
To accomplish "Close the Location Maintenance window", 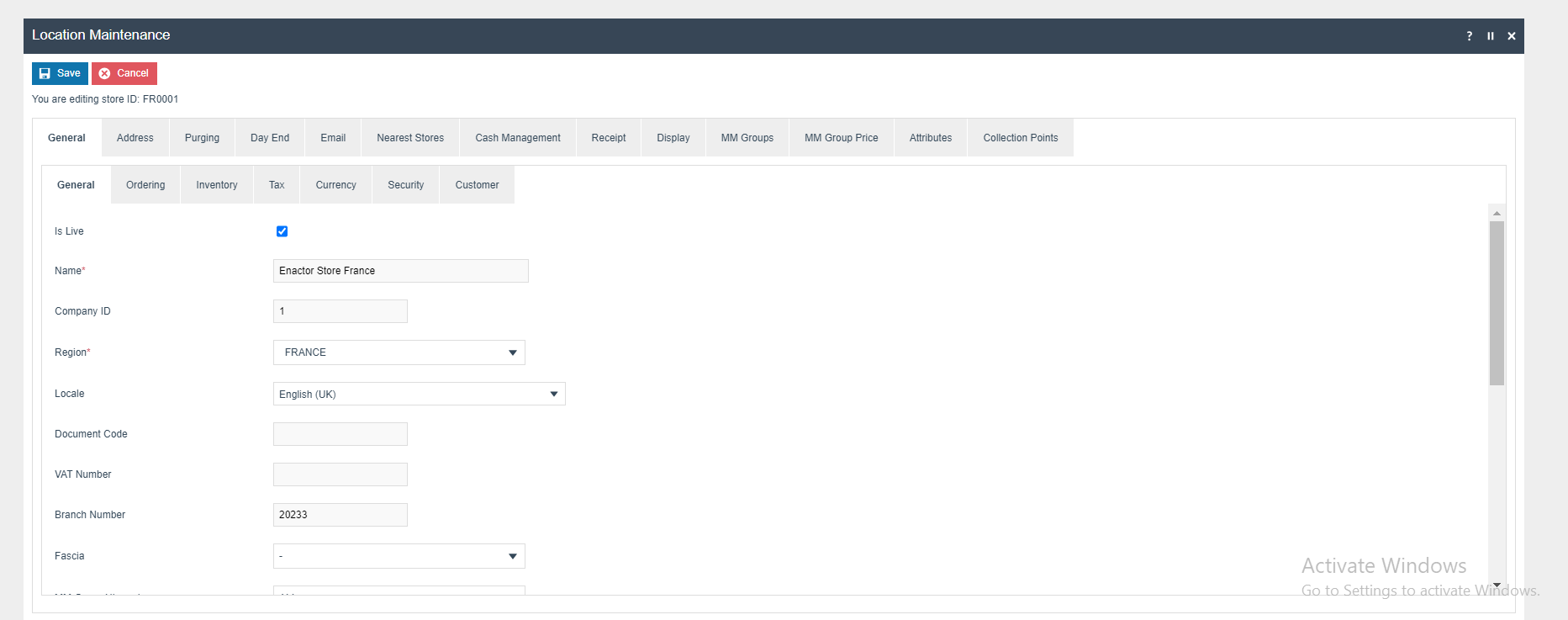I will (x=1511, y=36).
